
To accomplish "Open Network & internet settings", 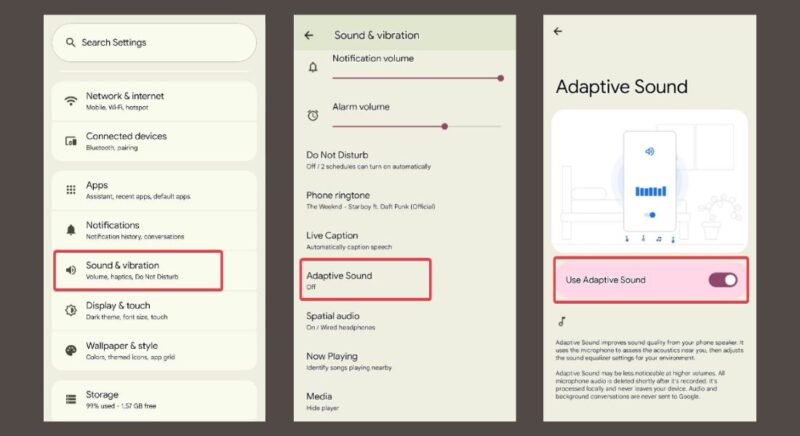I will pos(154,101).
